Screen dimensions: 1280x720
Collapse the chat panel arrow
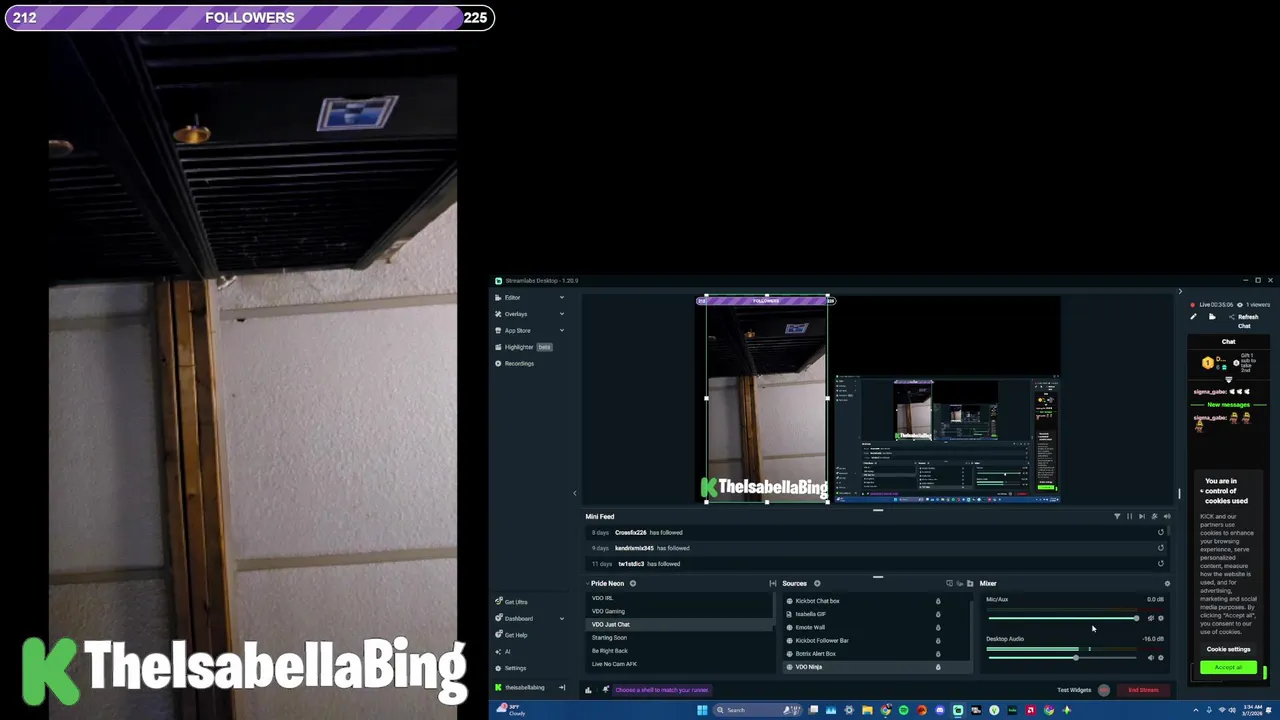click(x=1179, y=292)
